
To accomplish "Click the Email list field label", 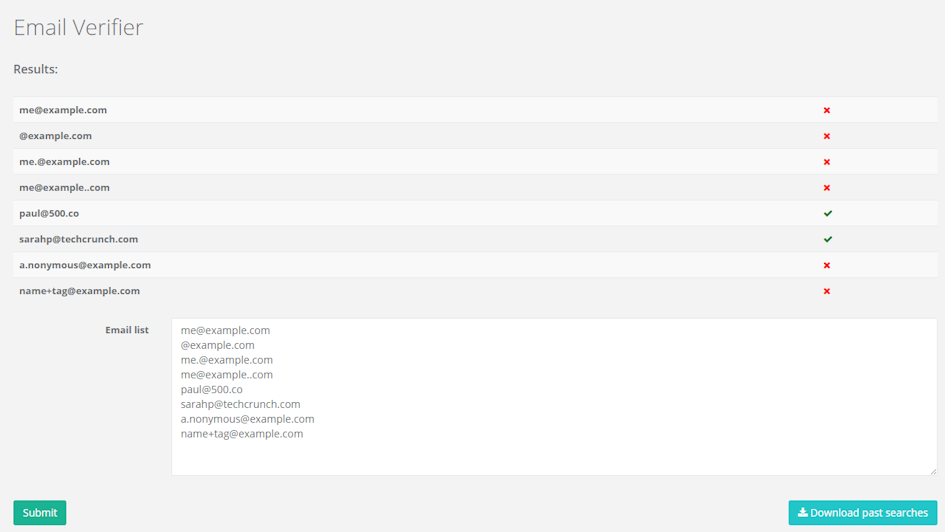I will click(127, 330).
